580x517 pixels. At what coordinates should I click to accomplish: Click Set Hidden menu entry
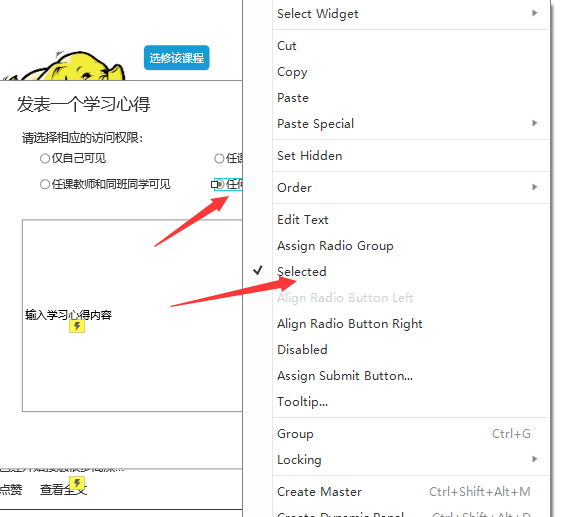pos(411,156)
